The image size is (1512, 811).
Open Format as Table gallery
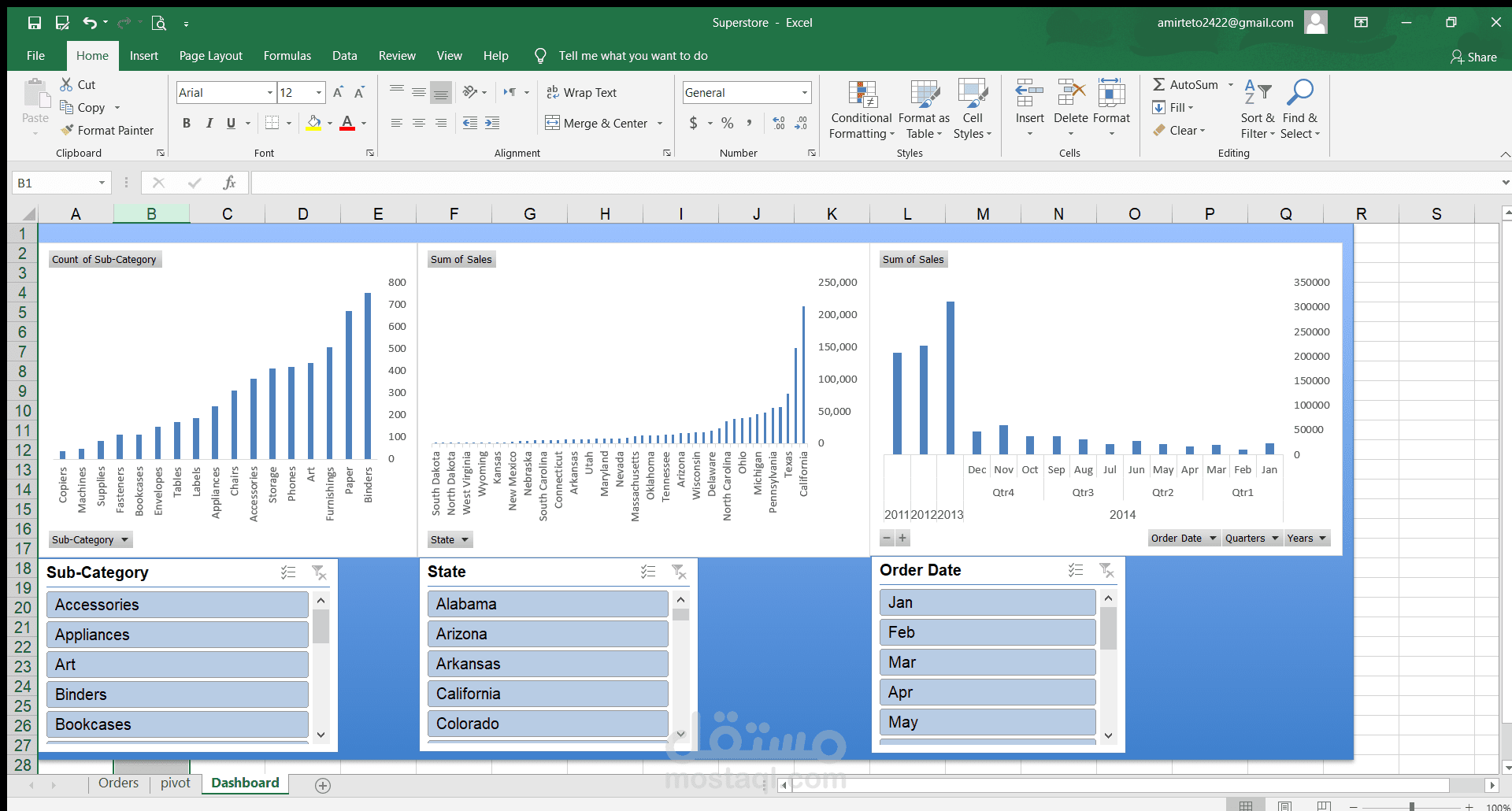click(x=924, y=110)
